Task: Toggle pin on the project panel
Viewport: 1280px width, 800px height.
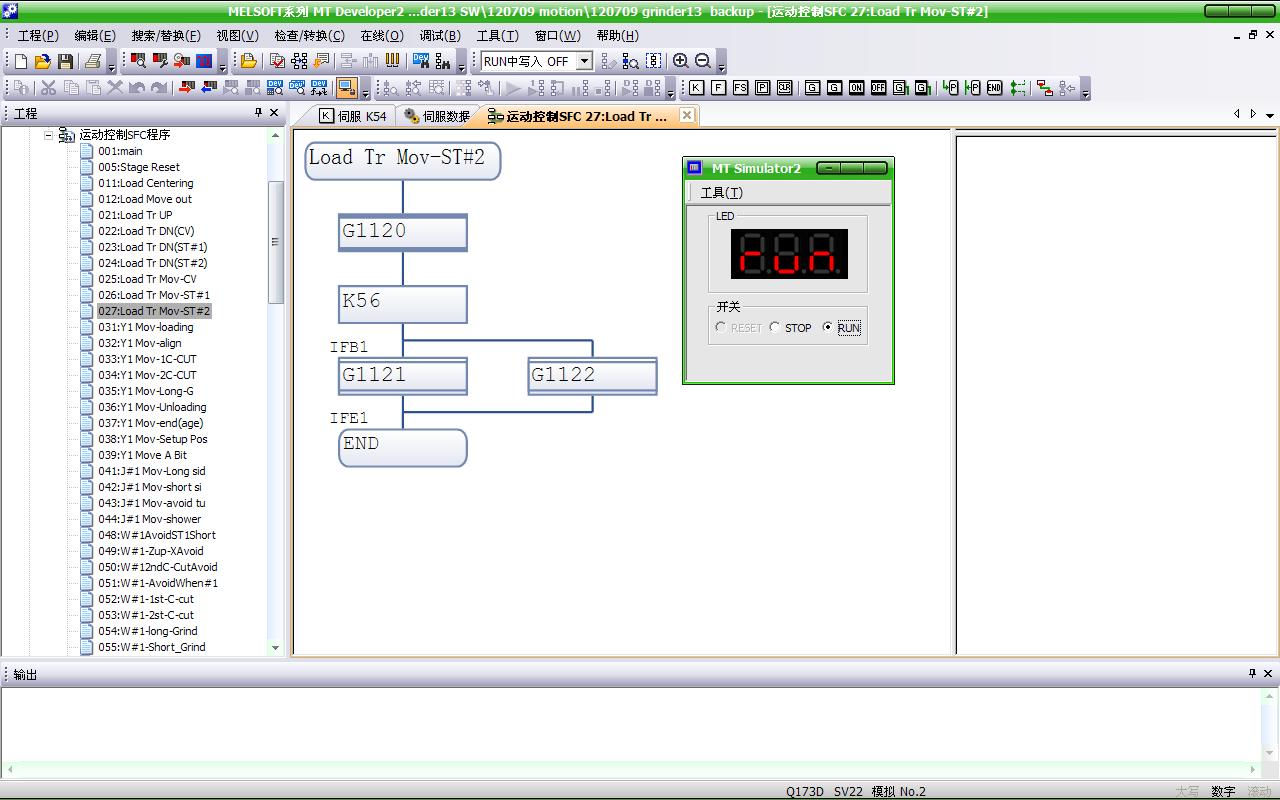Action: [258, 113]
